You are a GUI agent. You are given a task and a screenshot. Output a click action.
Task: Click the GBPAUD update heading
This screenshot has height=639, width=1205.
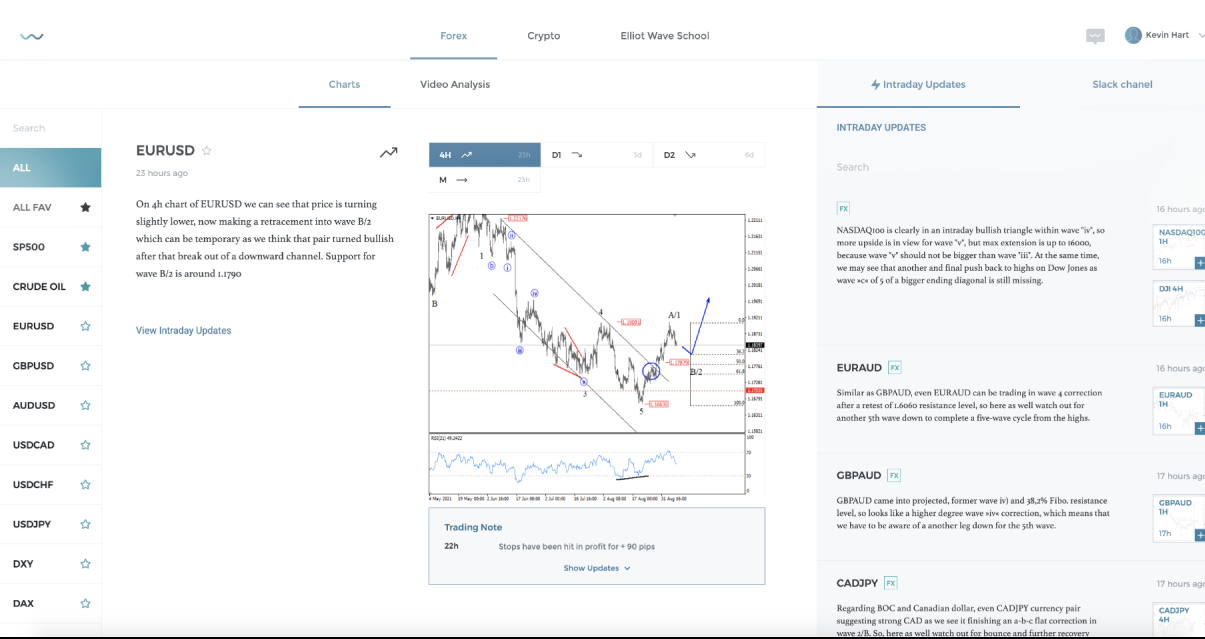point(859,475)
